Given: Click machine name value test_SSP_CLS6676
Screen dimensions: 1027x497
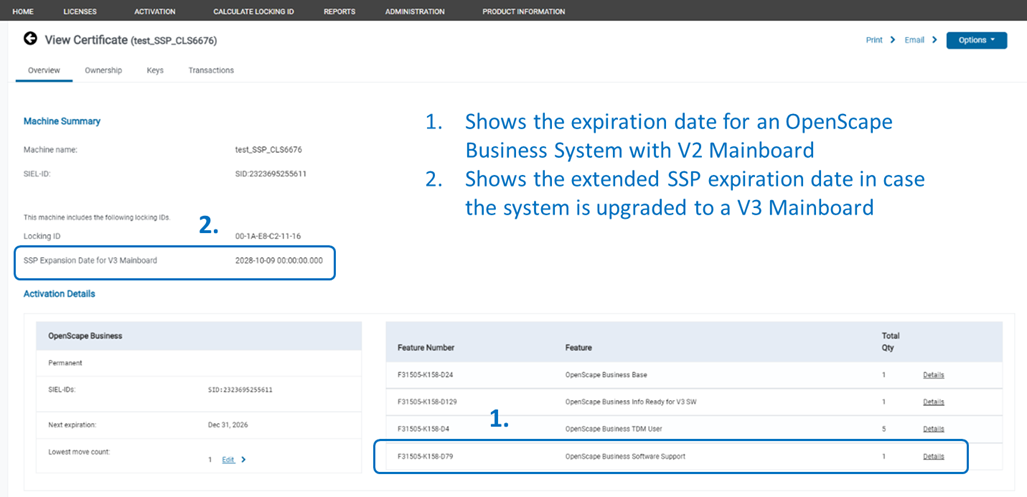Looking at the screenshot, I should point(269,150).
